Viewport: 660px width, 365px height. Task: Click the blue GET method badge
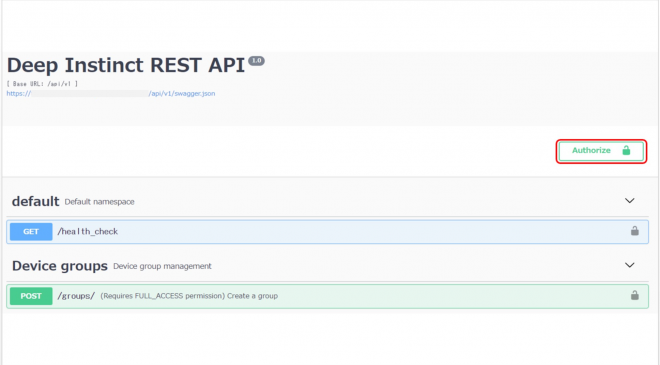(31, 232)
